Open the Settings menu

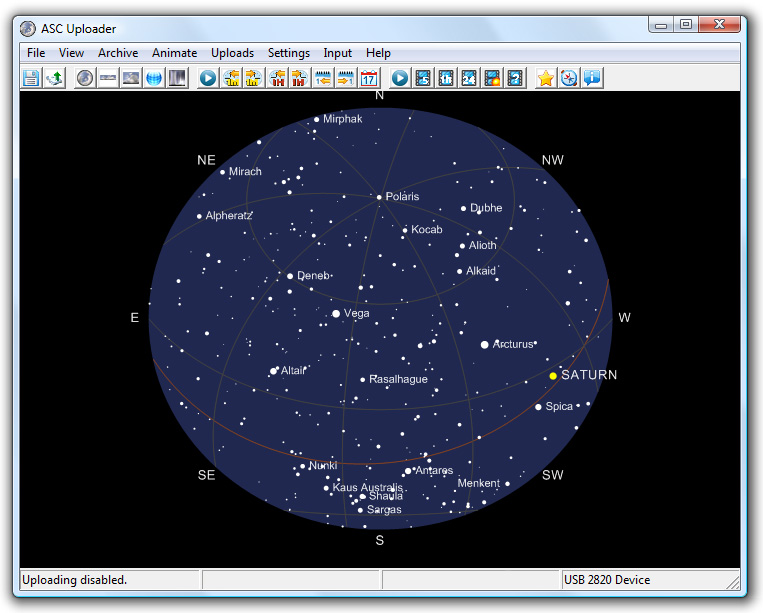click(x=289, y=53)
